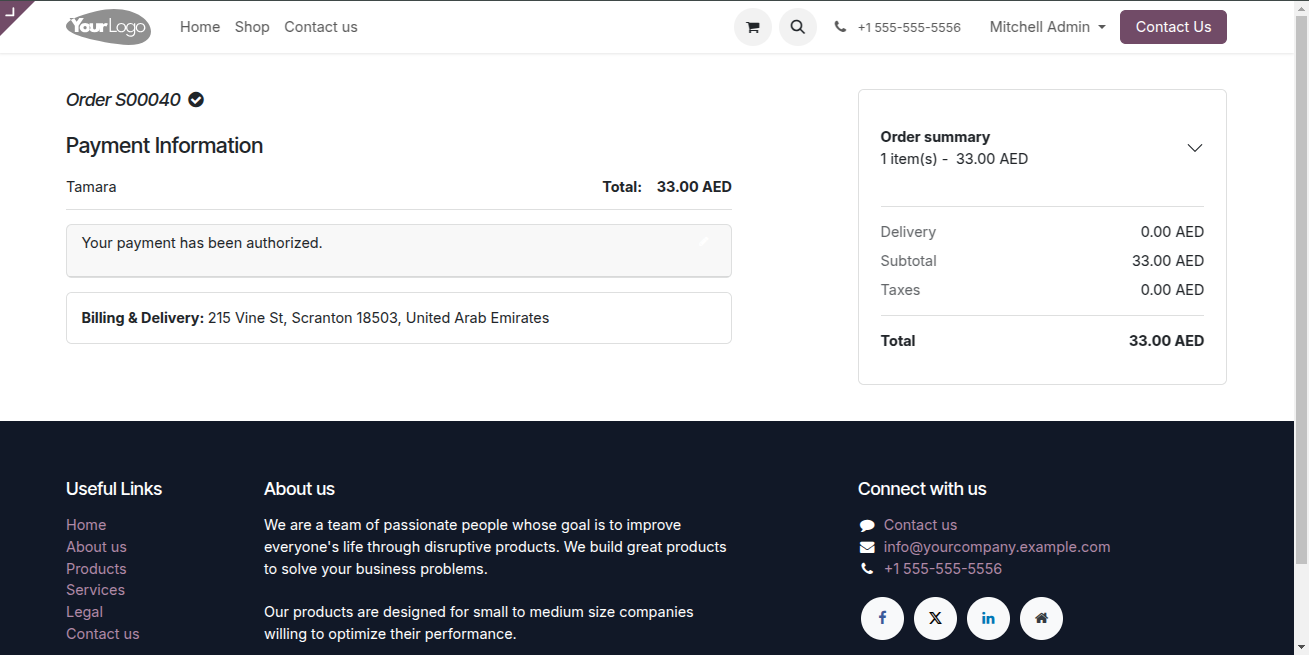Click Contact us in Useful Links
This screenshot has width=1309, height=655.
102,634
